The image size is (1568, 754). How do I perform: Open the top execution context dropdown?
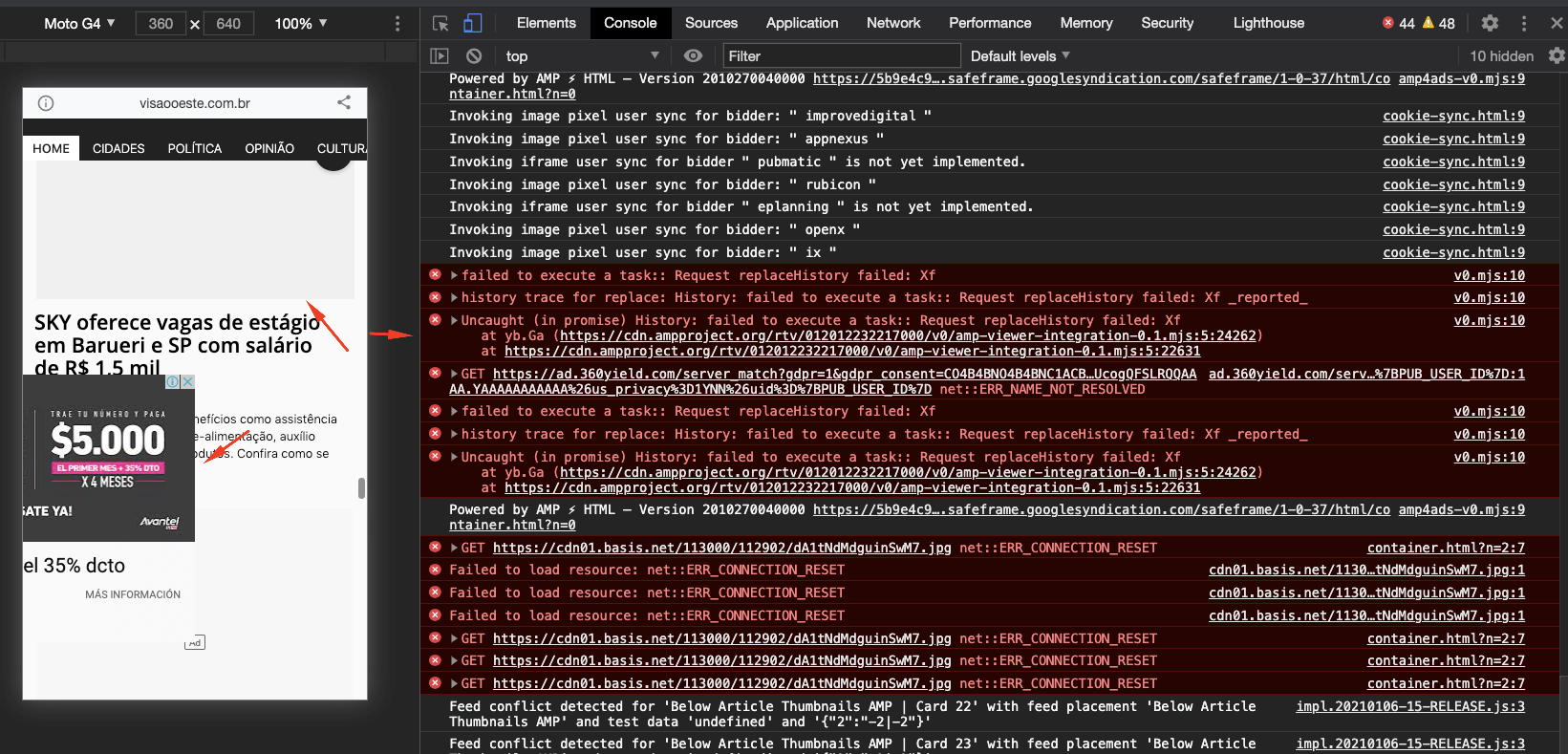click(x=581, y=56)
